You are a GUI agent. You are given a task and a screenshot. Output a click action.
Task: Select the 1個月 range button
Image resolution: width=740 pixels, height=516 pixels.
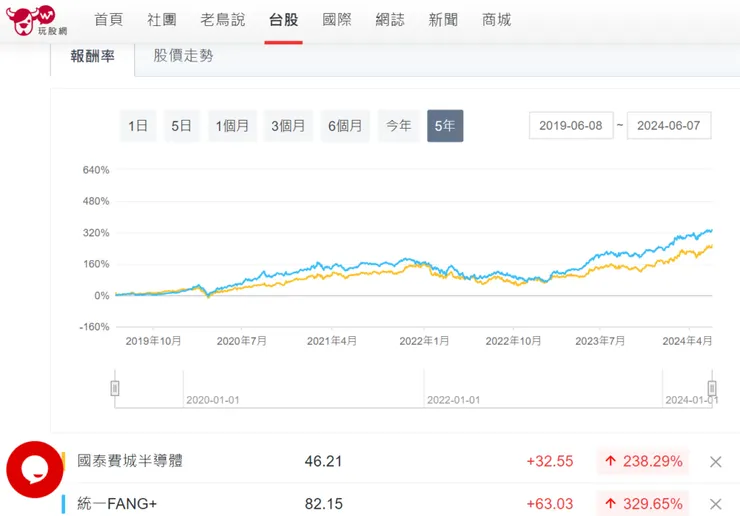(x=232, y=126)
